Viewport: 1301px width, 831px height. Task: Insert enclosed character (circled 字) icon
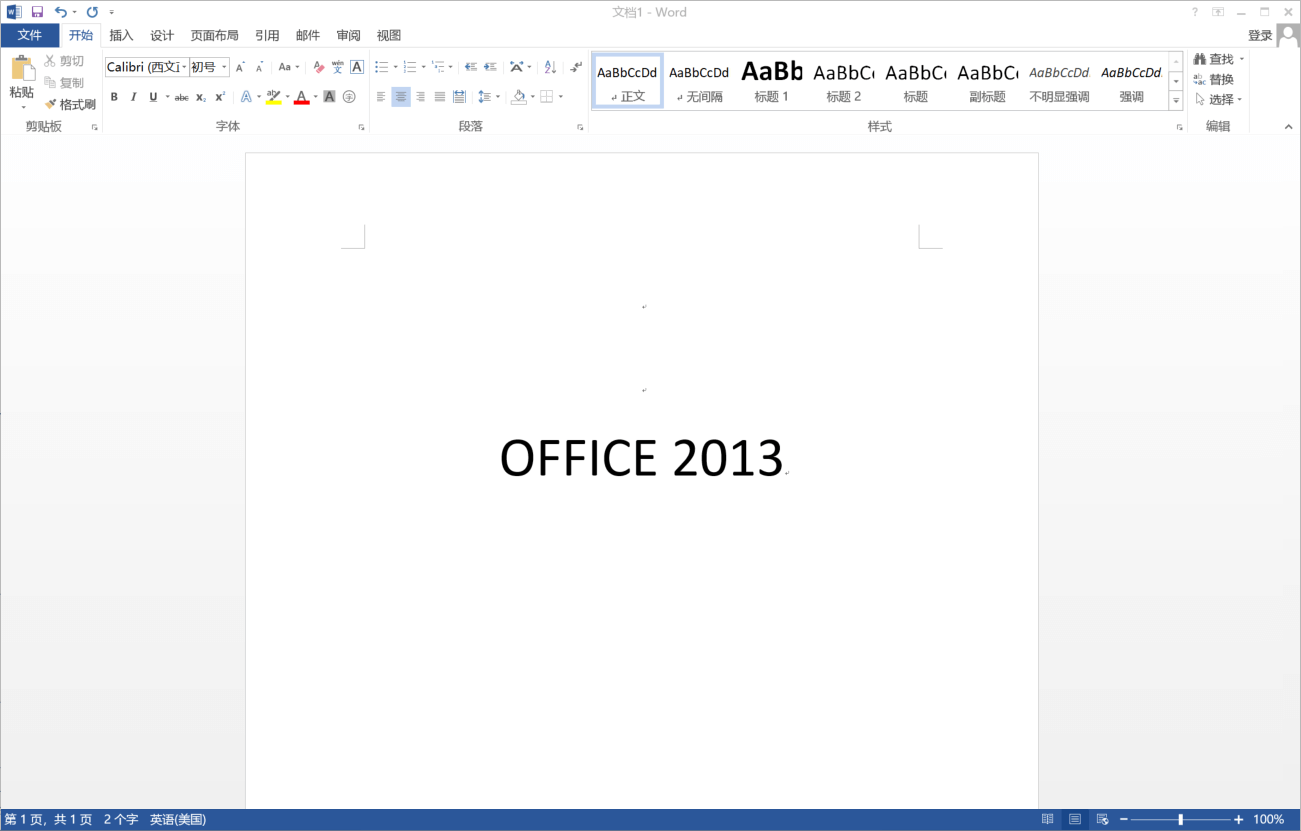(349, 97)
